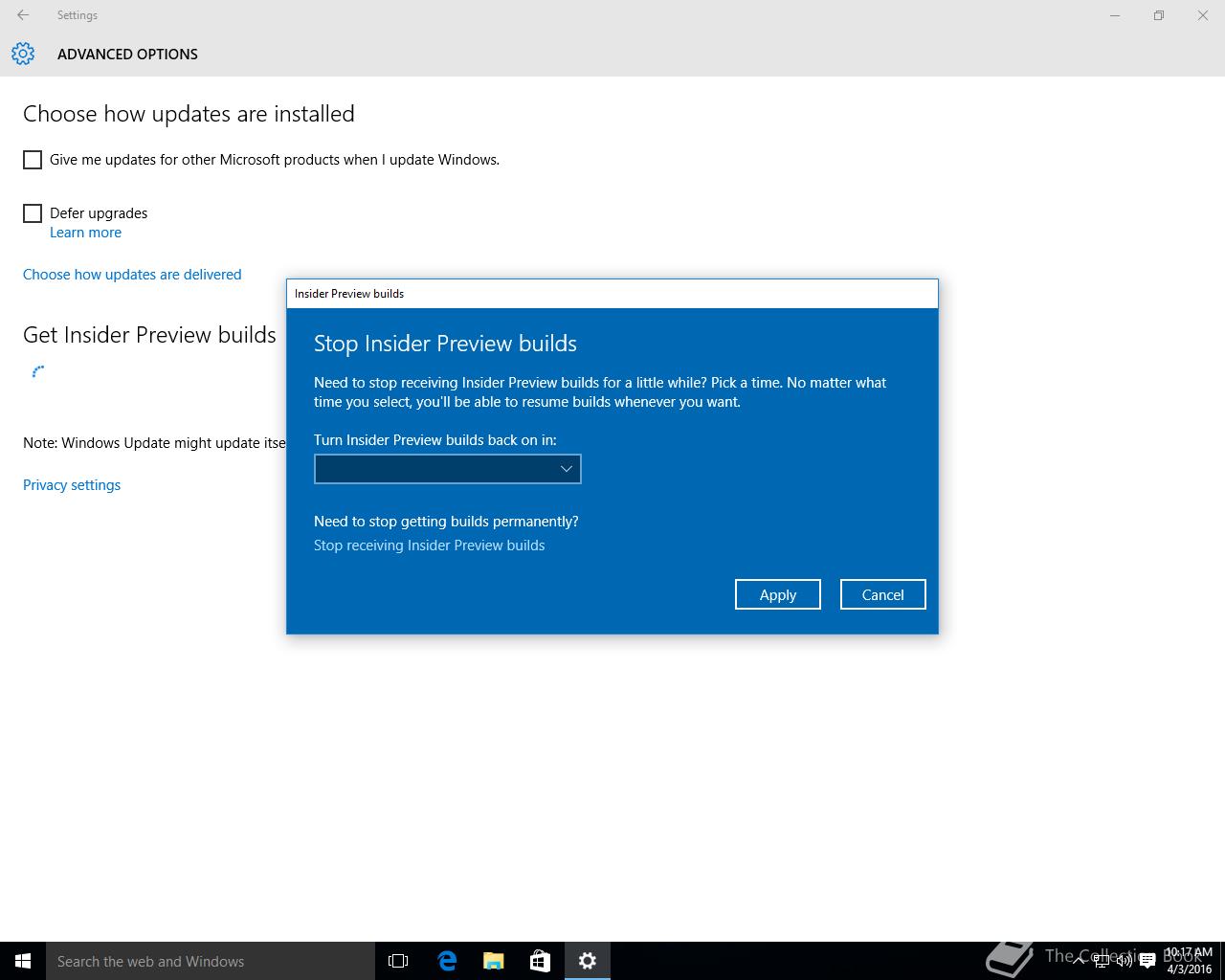
Task: Open File Explorer from the taskbar
Action: [x=494, y=961]
